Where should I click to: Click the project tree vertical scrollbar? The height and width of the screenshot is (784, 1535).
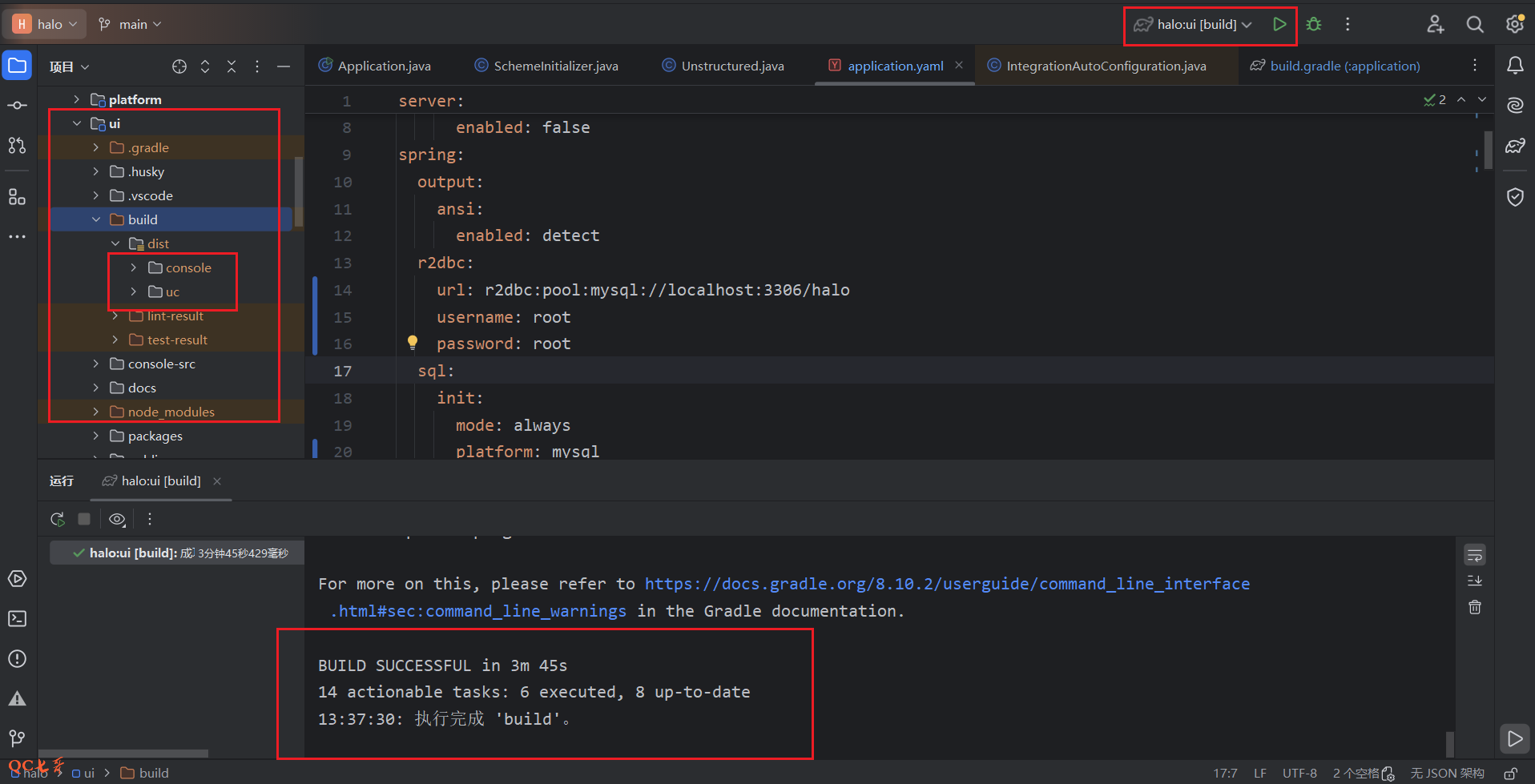(x=299, y=192)
